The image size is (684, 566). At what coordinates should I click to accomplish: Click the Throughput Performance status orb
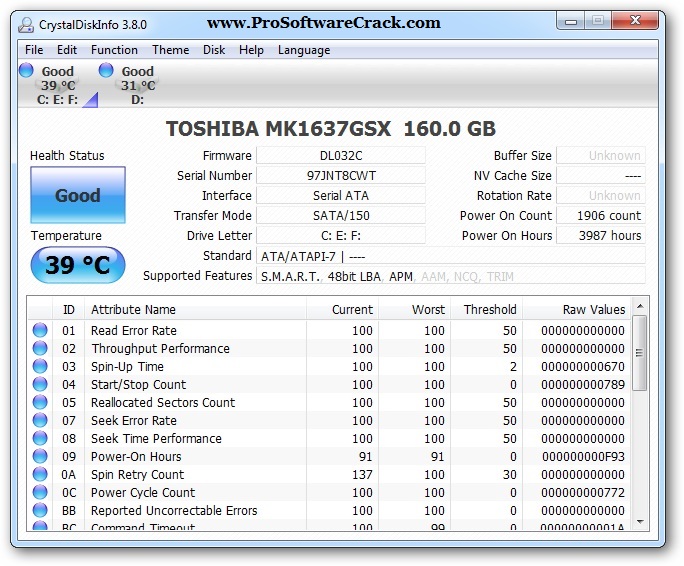40,348
